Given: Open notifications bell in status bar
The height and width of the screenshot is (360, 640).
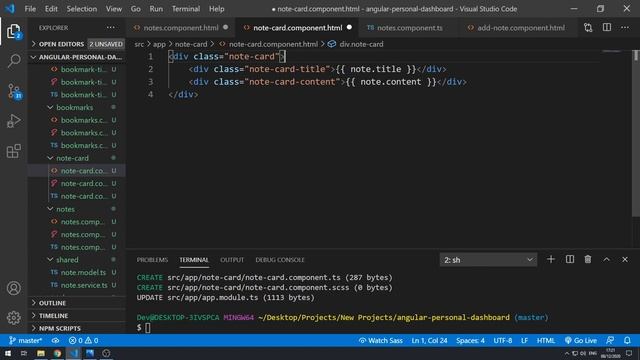Looking at the screenshot, I should (x=627, y=340).
